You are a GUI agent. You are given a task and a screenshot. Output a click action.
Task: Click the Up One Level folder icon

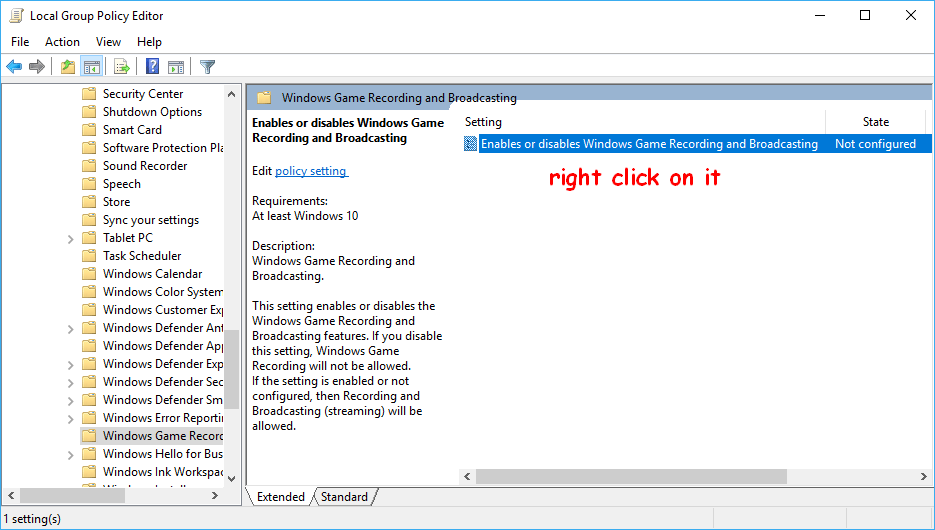pyautogui.click(x=67, y=67)
